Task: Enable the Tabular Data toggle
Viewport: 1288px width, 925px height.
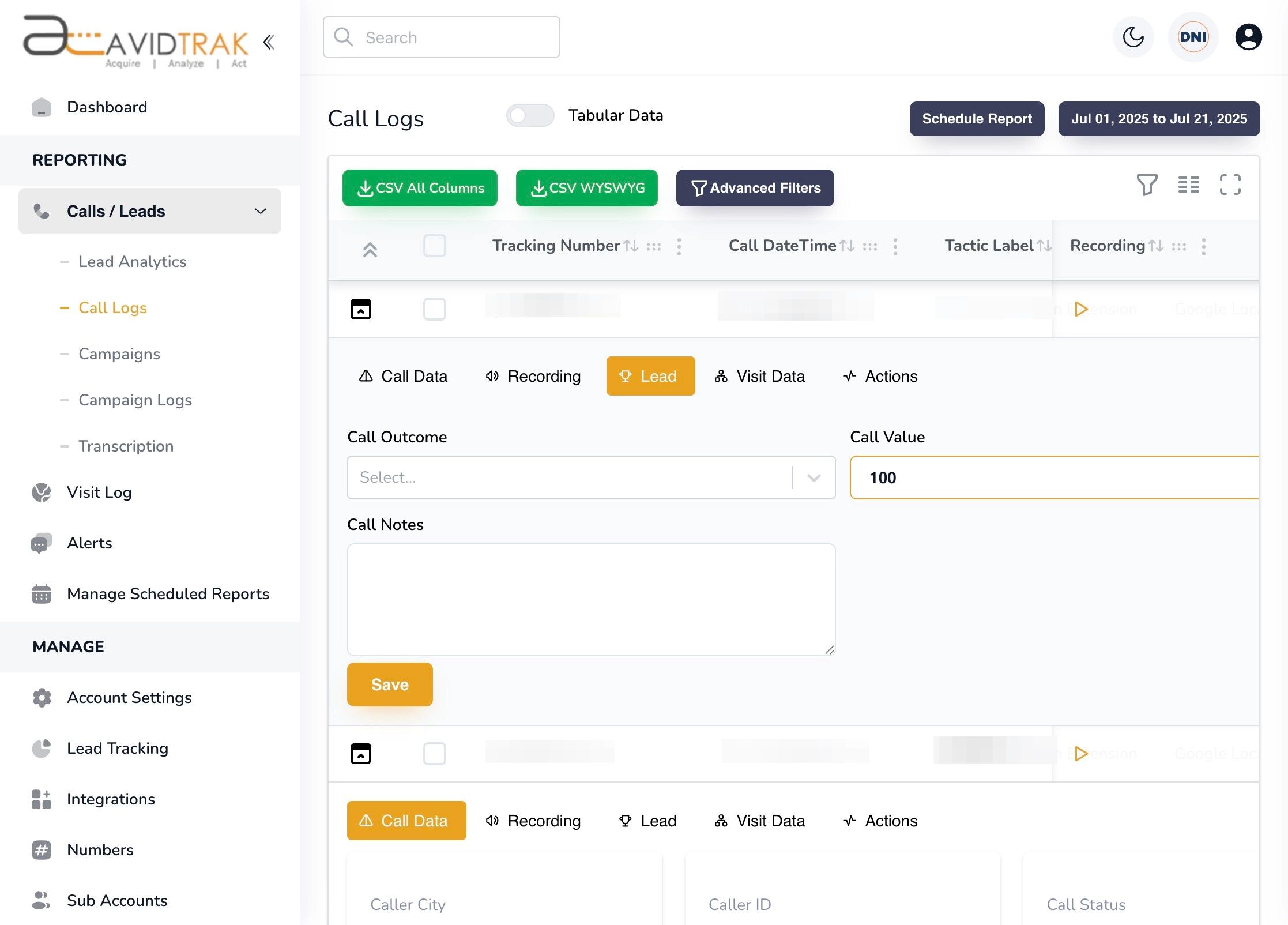Action: tap(529, 115)
